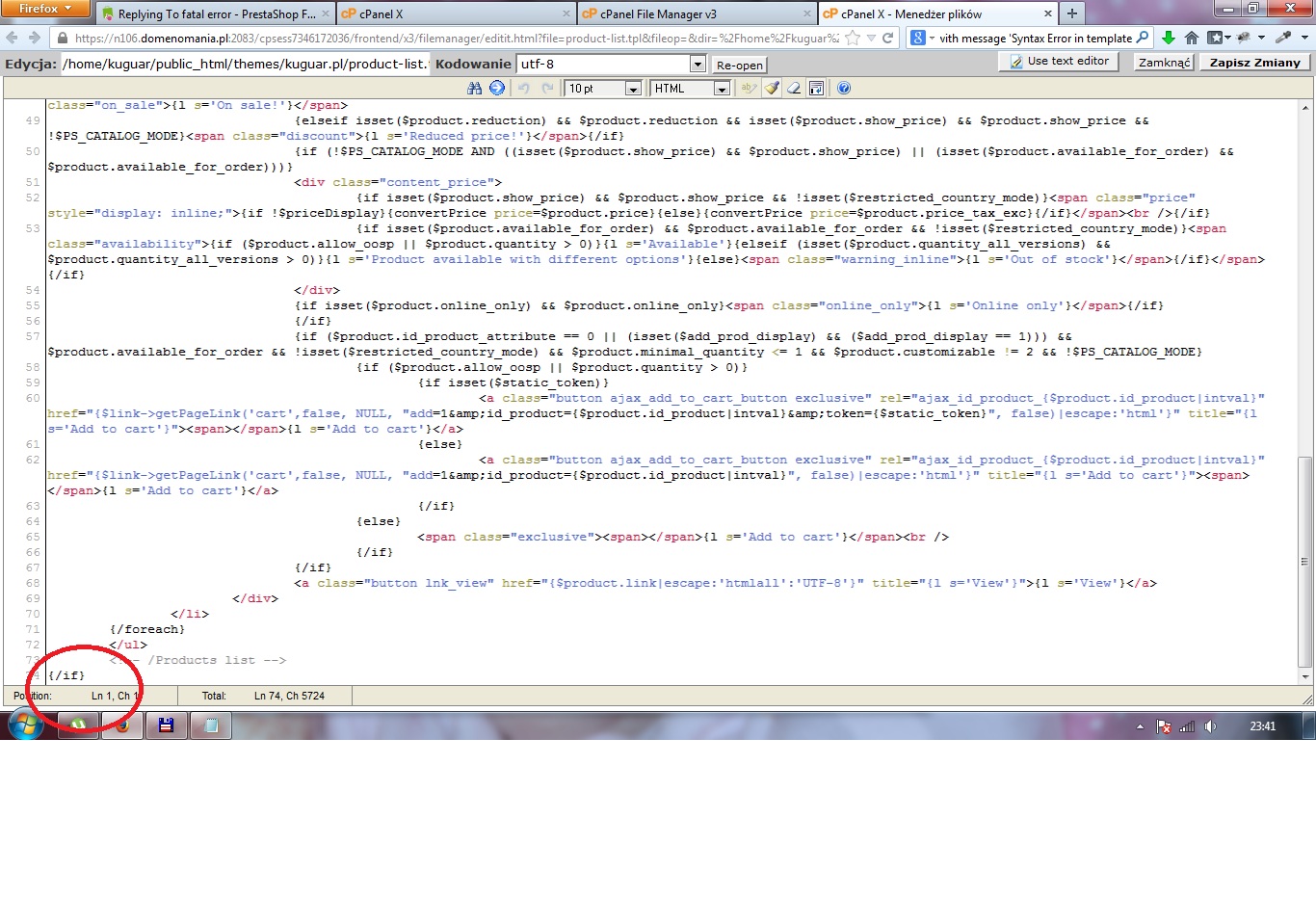Image resolution: width=1316 pixels, height=923 pixels.
Task: Switch to the 'Replying To fatal error' tab
Action: [x=216, y=13]
